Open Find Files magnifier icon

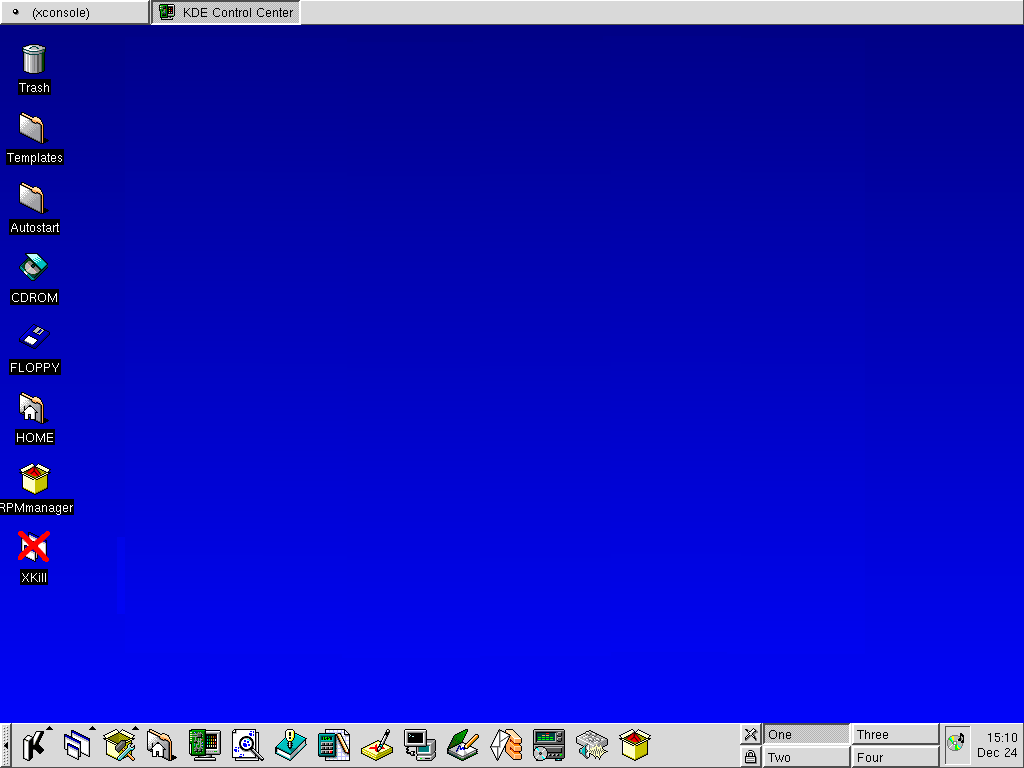247,744
